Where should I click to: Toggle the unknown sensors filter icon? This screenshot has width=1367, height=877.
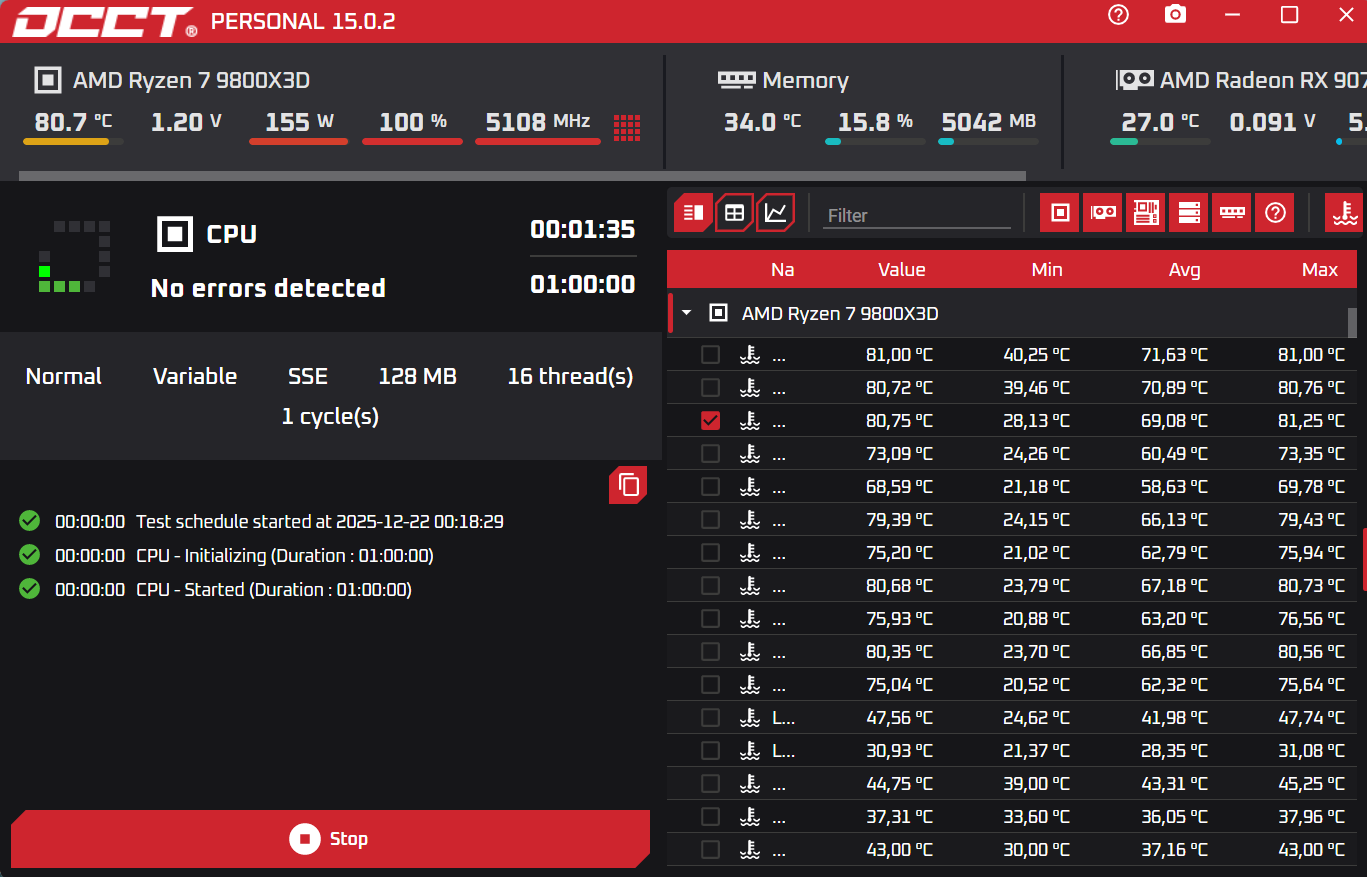(x=1274, y=213)
